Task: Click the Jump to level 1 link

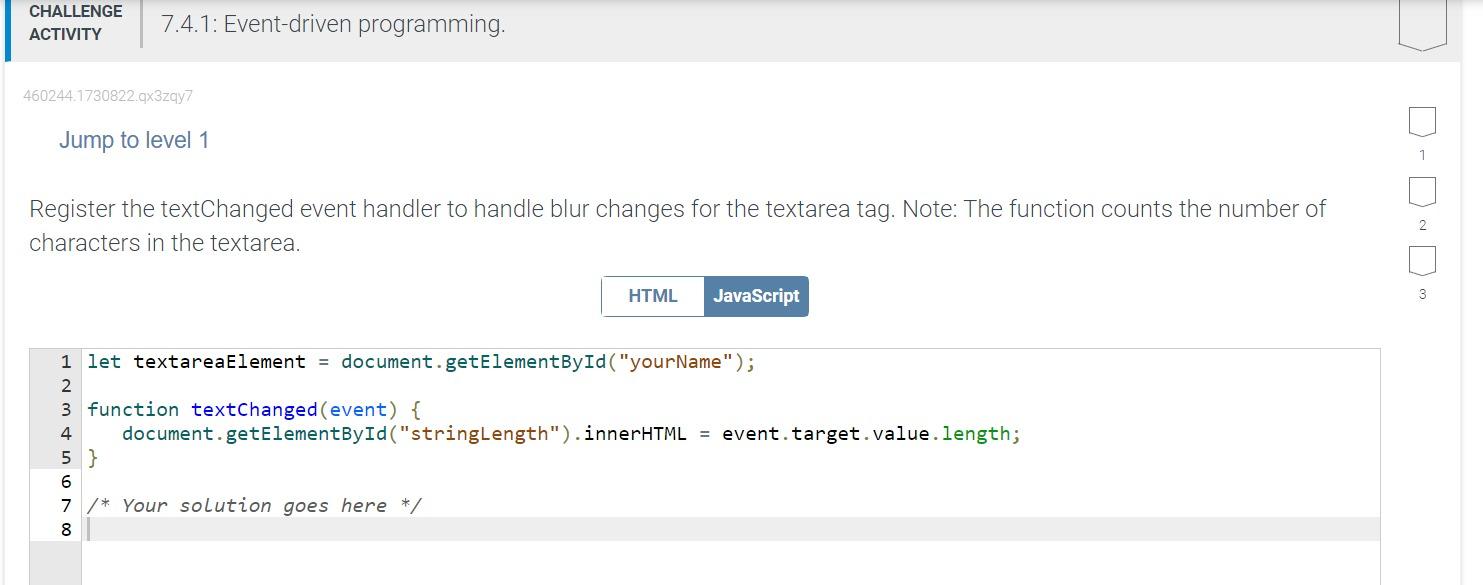Action: click(x=134, y=140)
